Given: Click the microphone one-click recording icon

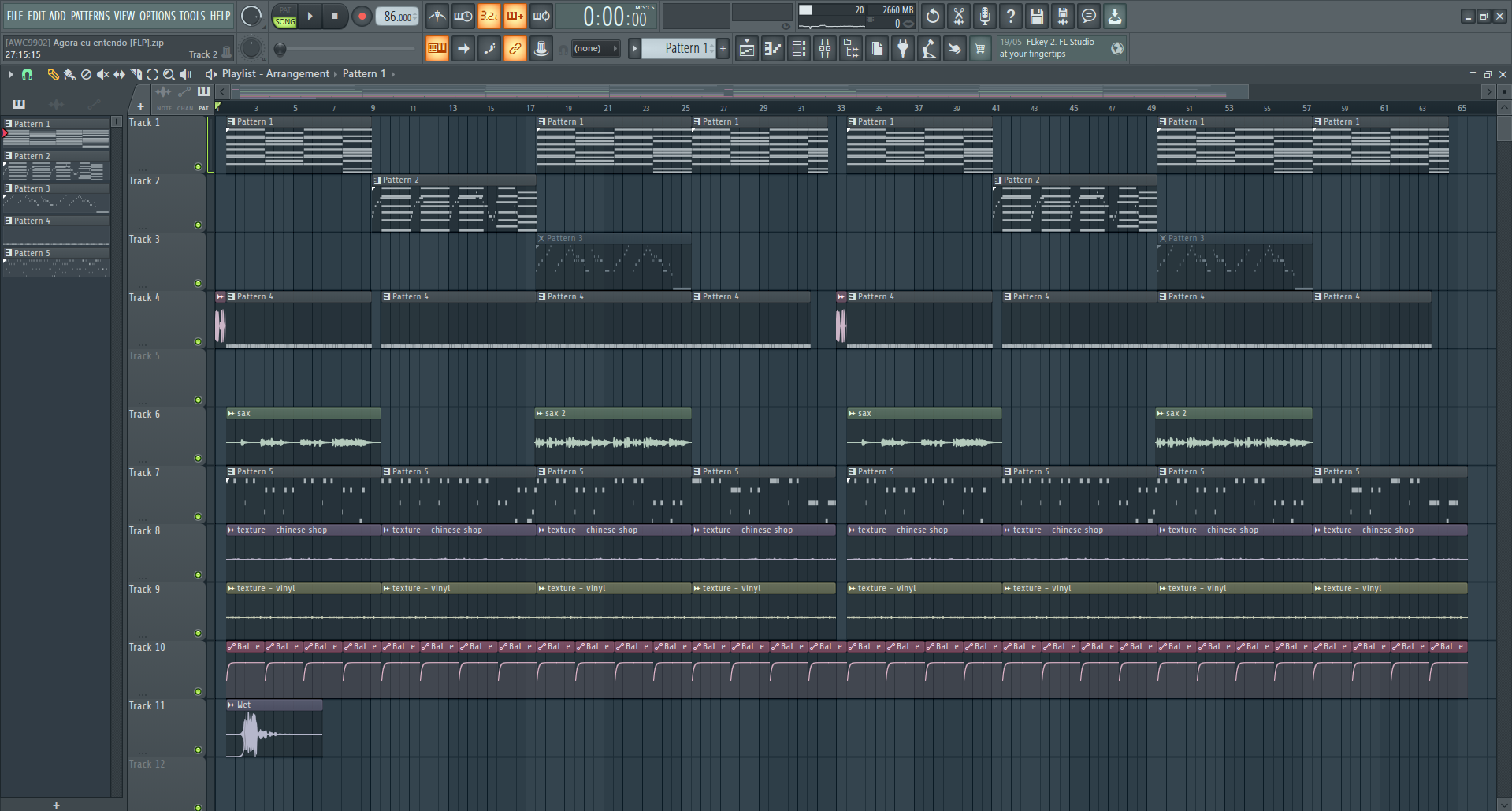Looking at the screenshot, I should tap(984, 16).
